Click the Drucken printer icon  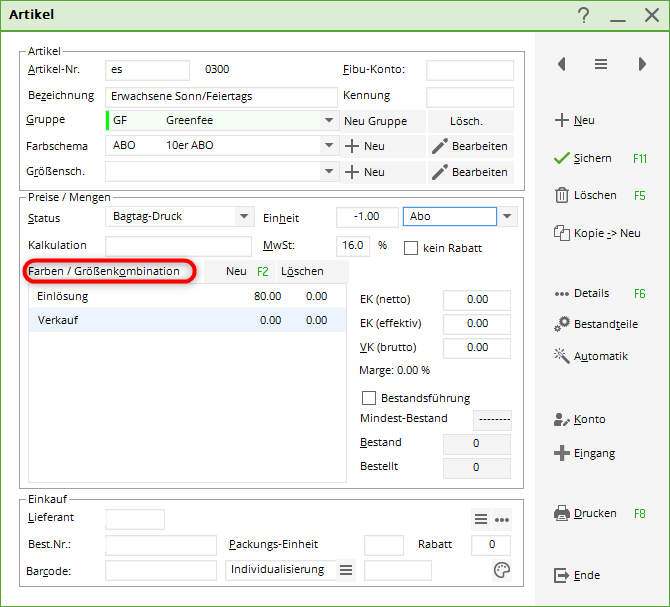tap(561, 513)
